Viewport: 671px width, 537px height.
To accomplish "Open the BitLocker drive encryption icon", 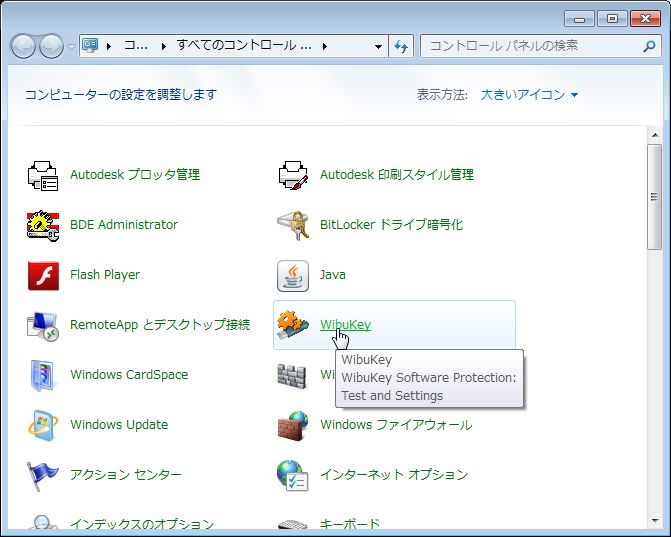I will [293, 225].
